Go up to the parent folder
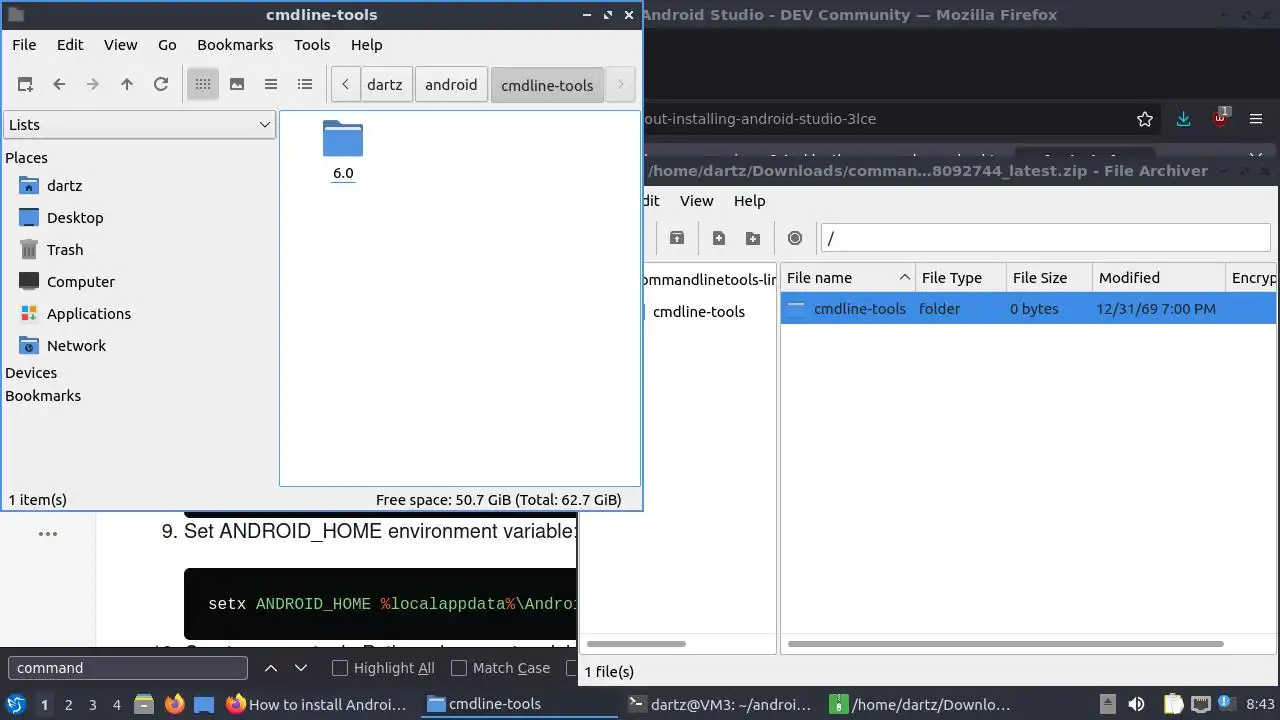The width and height of the screenshot is (1280, 720). tap(127, 85)
